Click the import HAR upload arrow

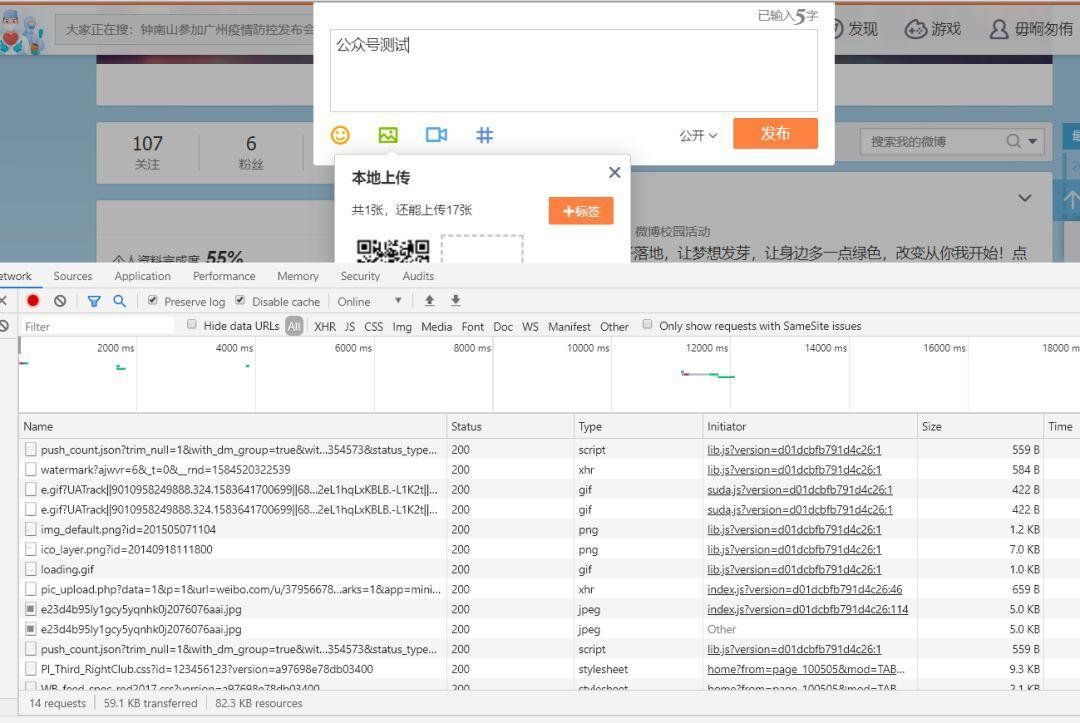429,300
